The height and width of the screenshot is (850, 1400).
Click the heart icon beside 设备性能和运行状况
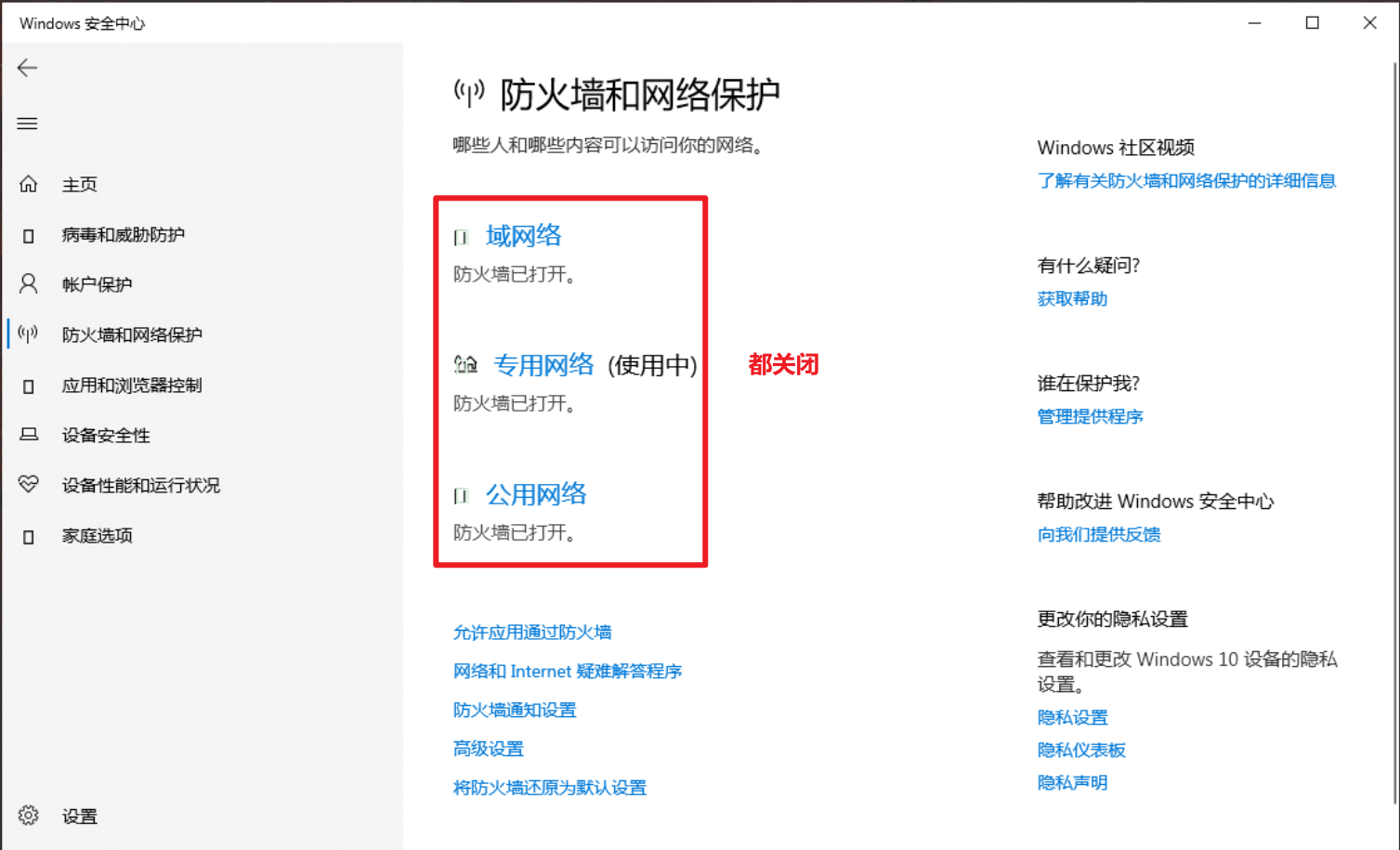click(29, 485)
